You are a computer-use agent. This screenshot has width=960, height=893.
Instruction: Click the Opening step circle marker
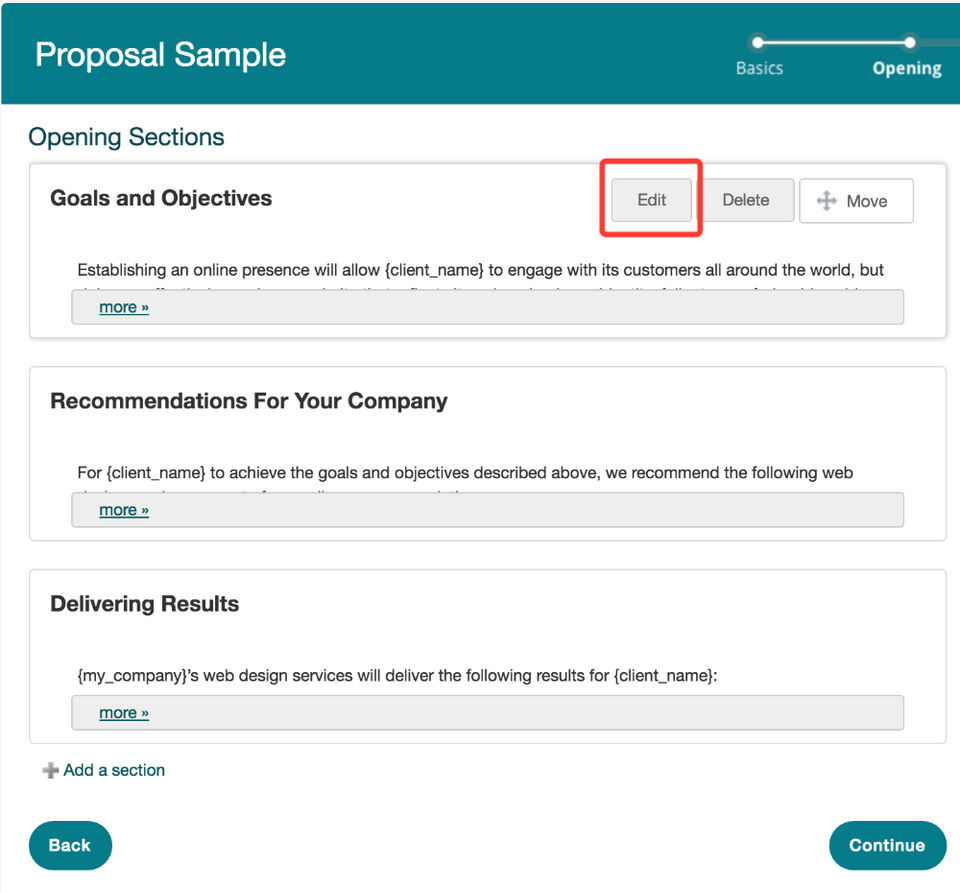pos(909,42)
